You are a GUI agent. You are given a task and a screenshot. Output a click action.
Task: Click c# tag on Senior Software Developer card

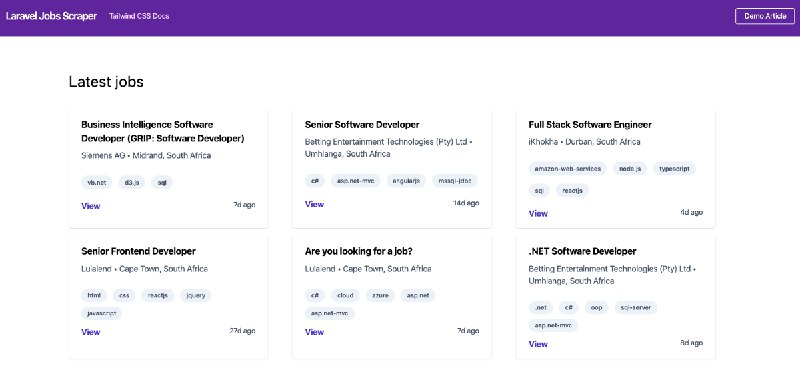click(315, 181)
